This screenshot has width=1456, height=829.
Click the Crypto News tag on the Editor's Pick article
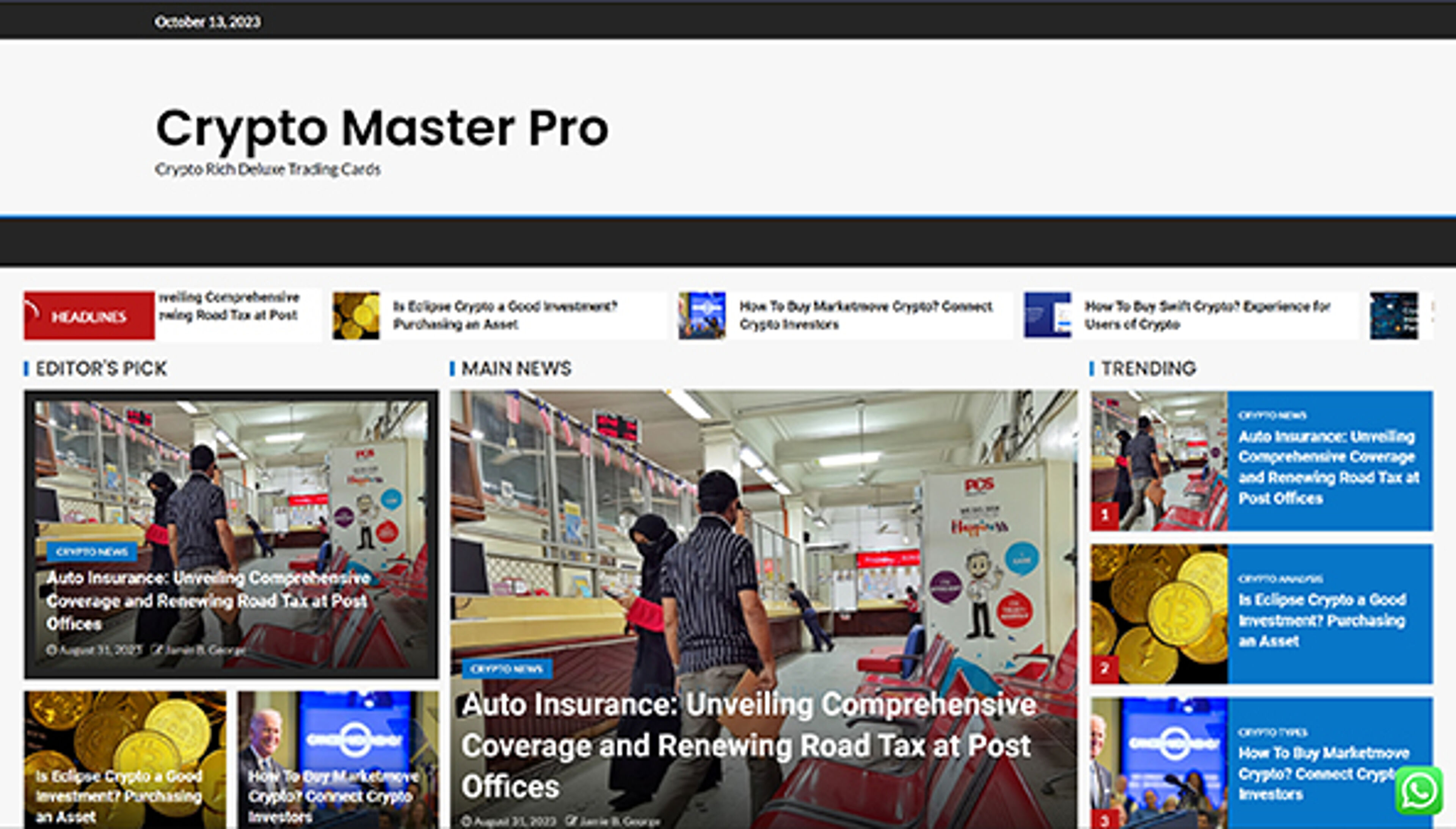(x=92, y=551)
